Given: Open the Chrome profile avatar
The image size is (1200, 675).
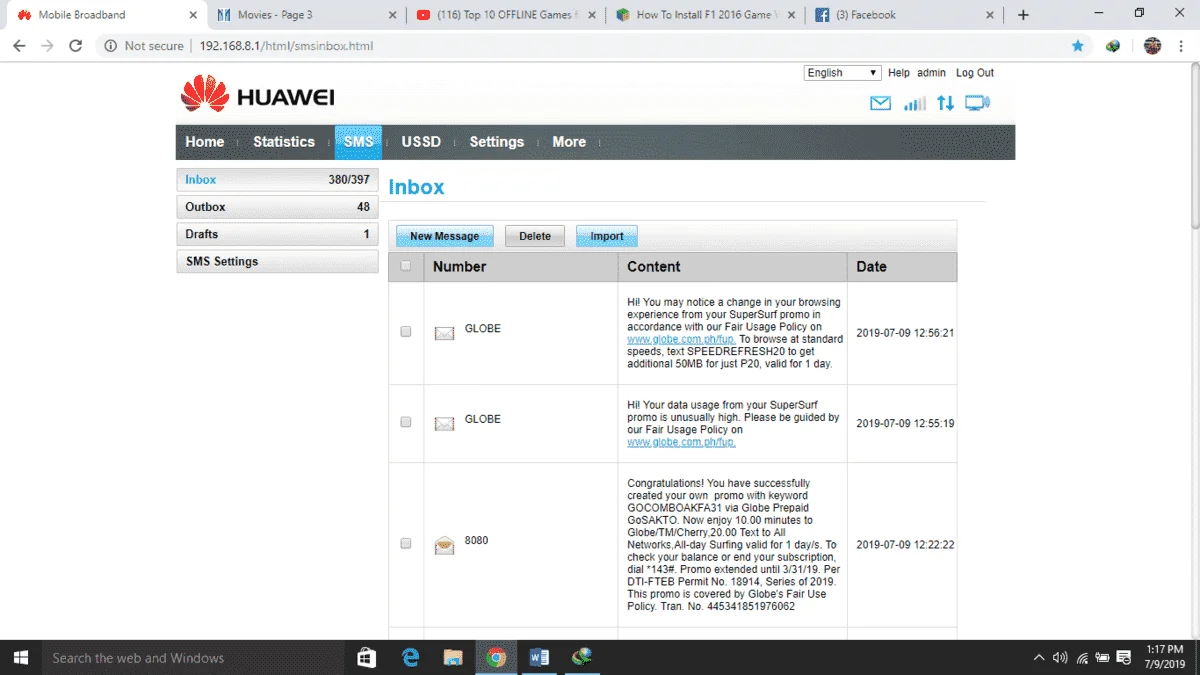Looking at the screenshot, I should 1152,46.
